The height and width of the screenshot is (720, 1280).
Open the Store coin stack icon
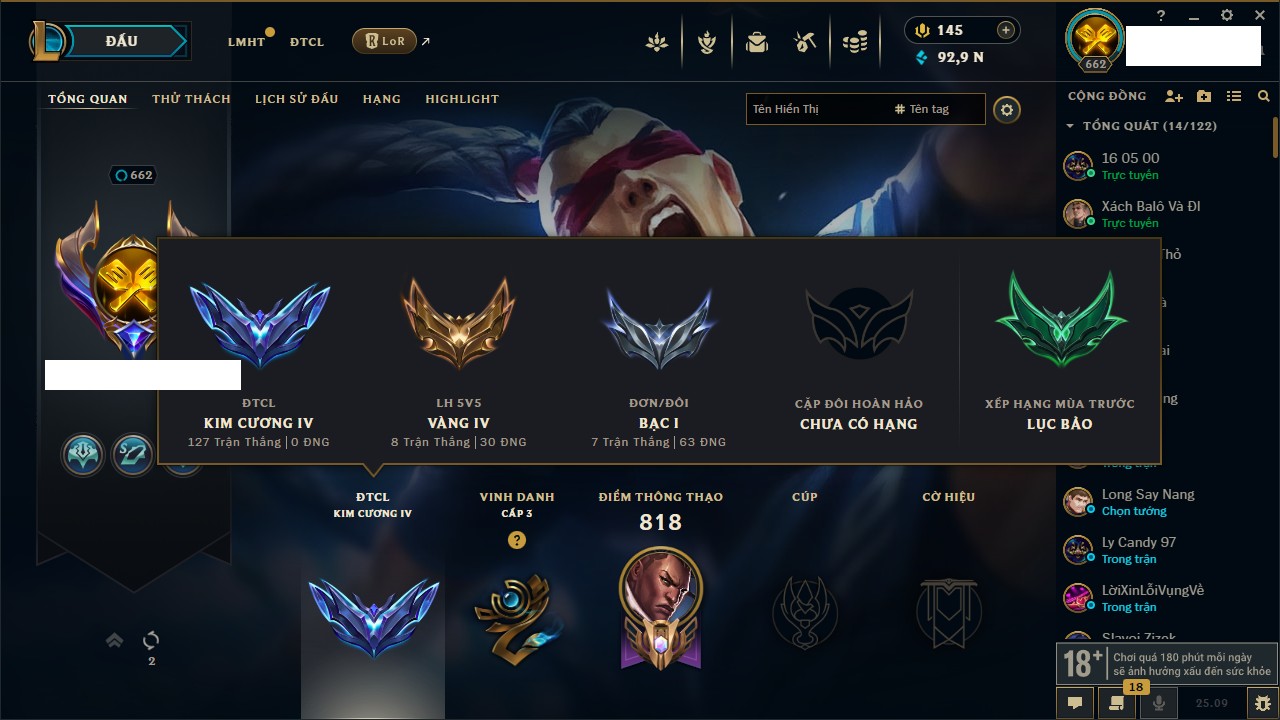point(854,42)
